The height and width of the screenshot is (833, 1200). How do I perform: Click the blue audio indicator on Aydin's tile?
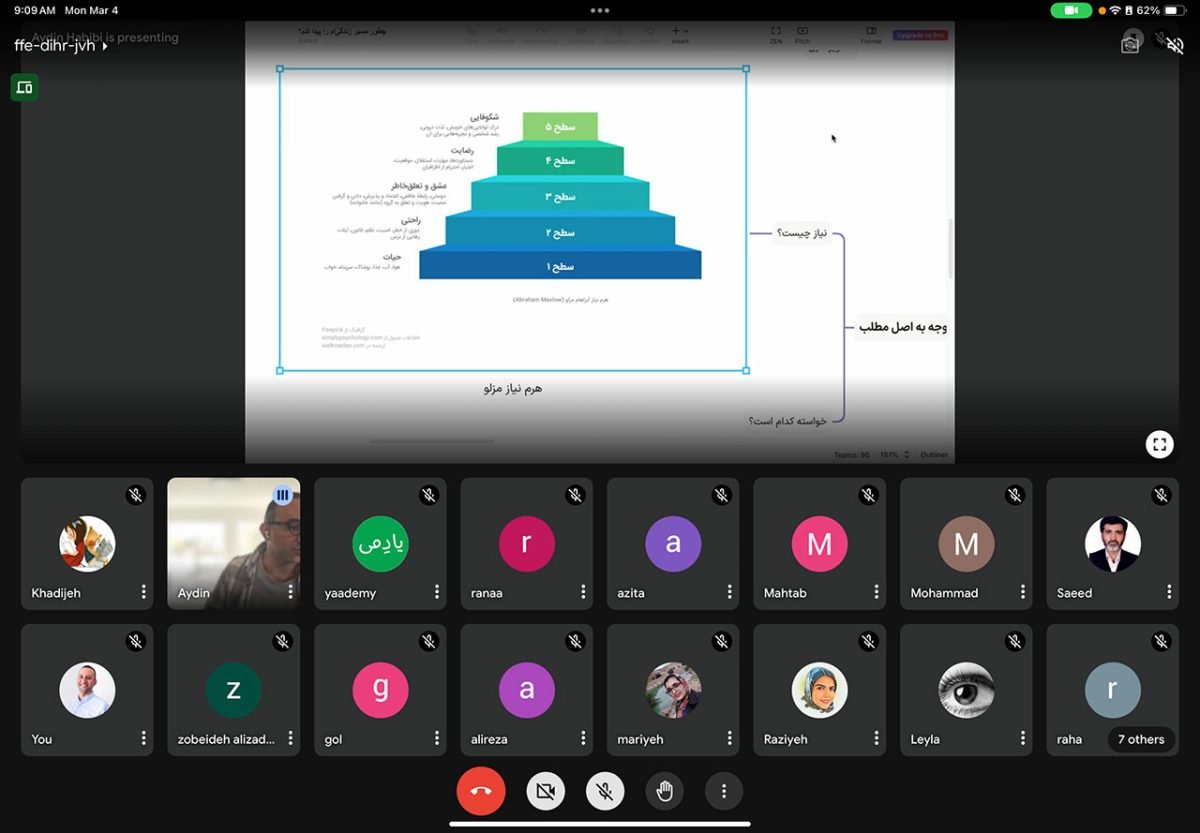click(283, 495)
